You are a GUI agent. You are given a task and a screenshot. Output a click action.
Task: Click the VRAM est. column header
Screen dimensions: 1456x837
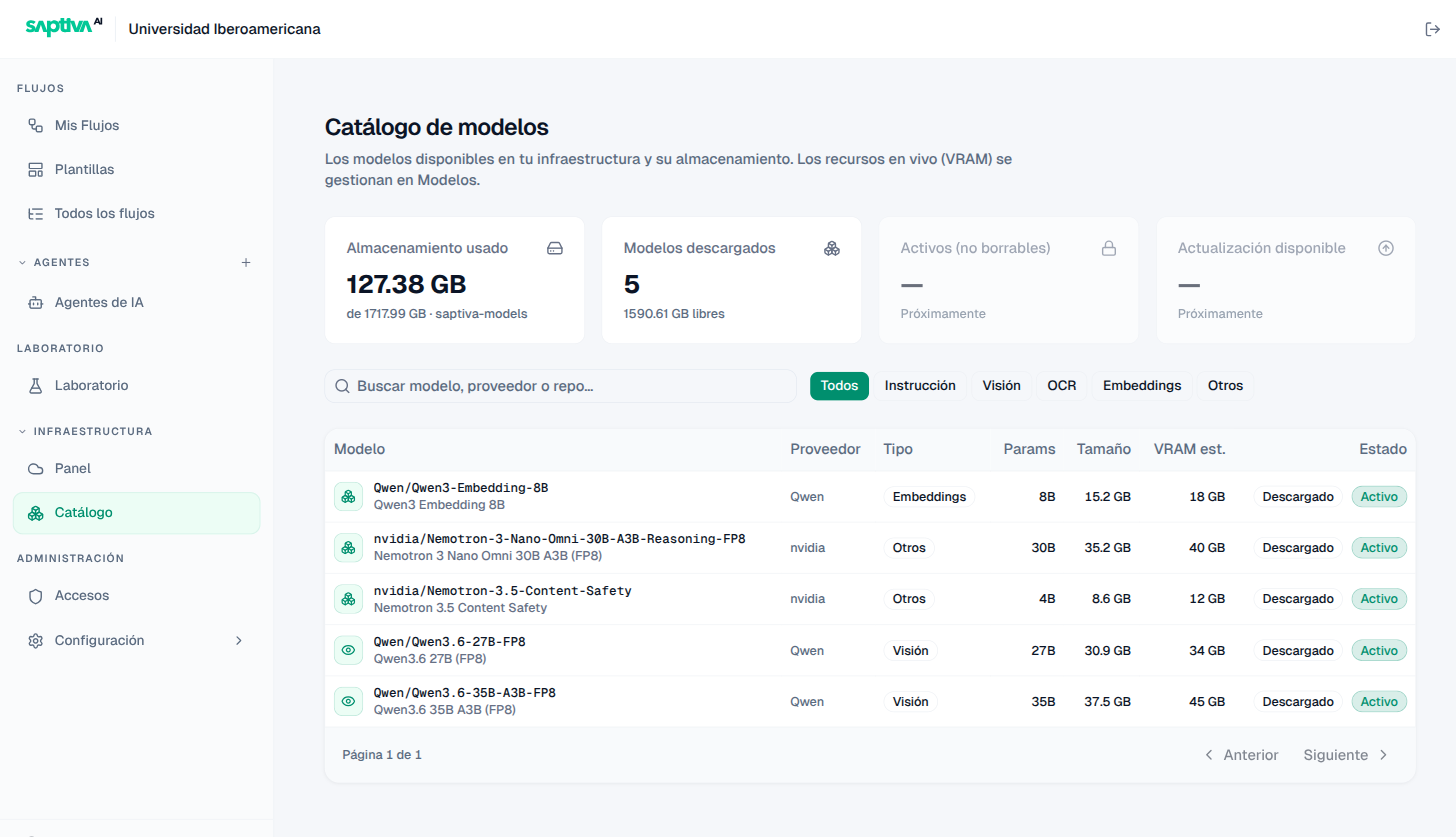pos(1189,450)
